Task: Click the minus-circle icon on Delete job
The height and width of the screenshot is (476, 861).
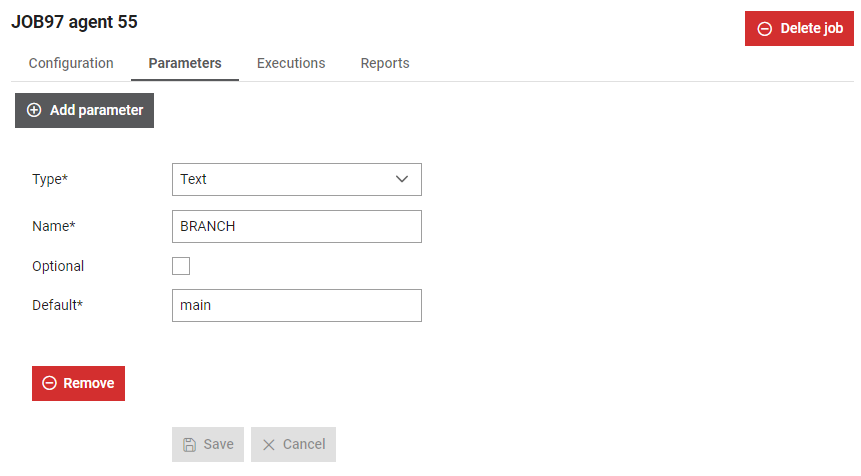Action: (x=764, y=29)
